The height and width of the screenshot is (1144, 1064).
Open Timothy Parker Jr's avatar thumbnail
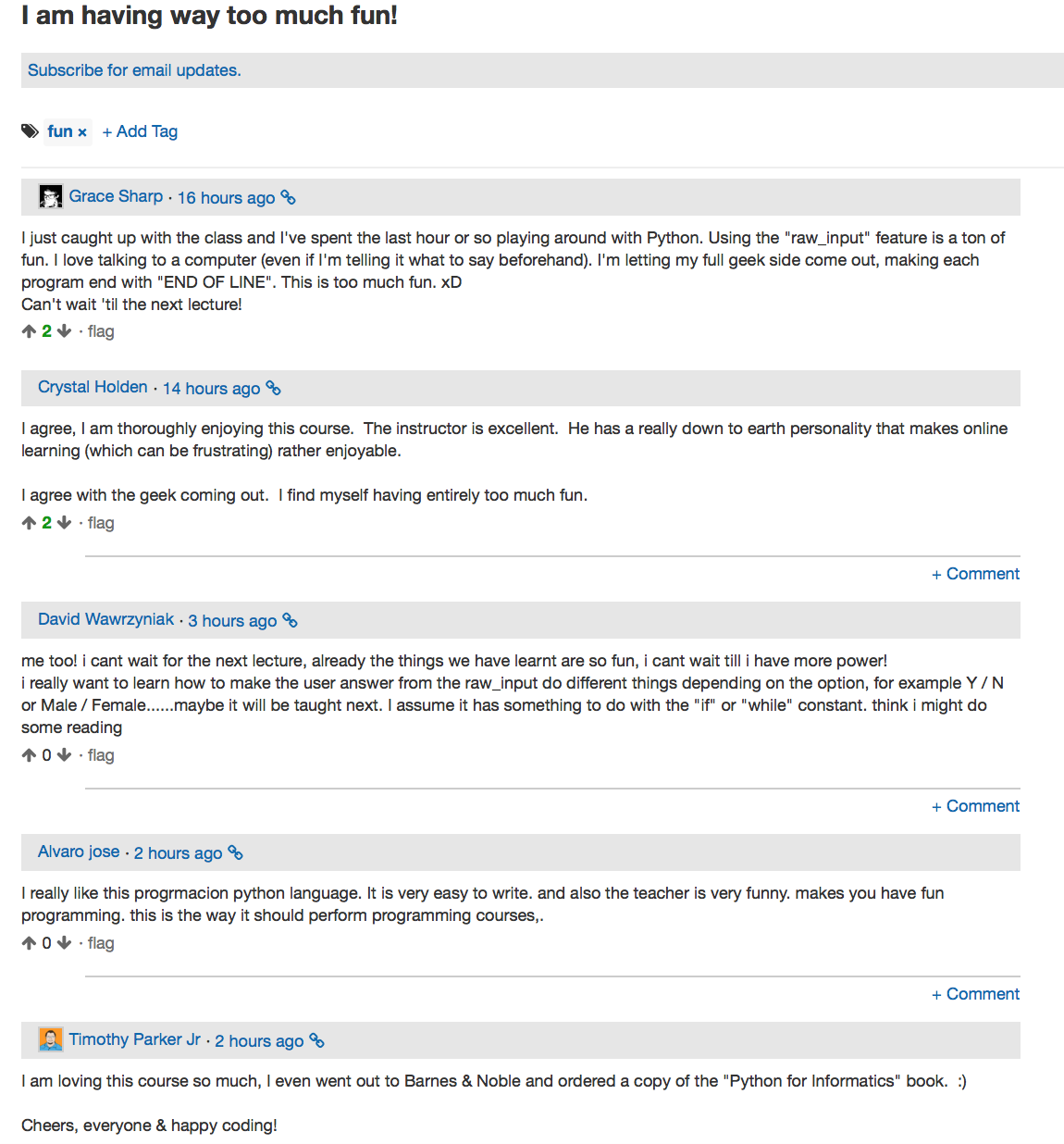(x=51, y=1039)
